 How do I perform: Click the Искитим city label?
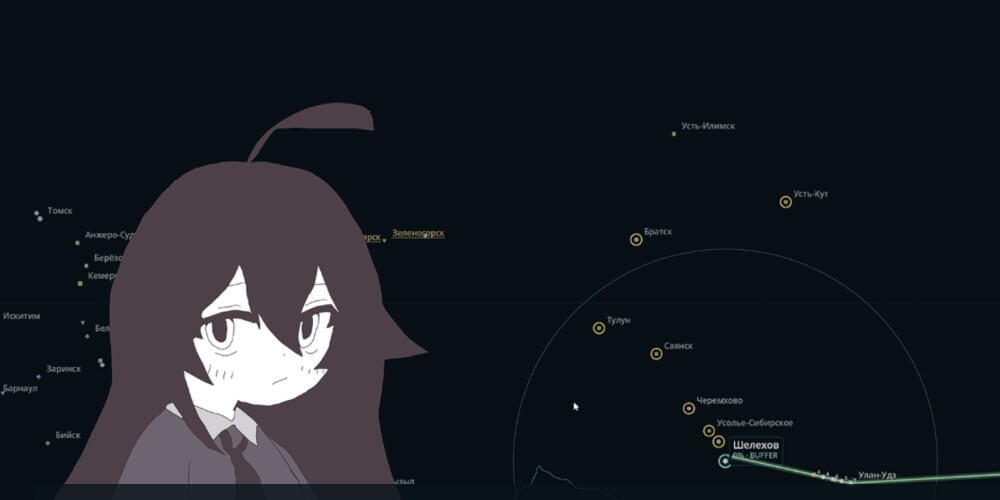coord(22,316)
